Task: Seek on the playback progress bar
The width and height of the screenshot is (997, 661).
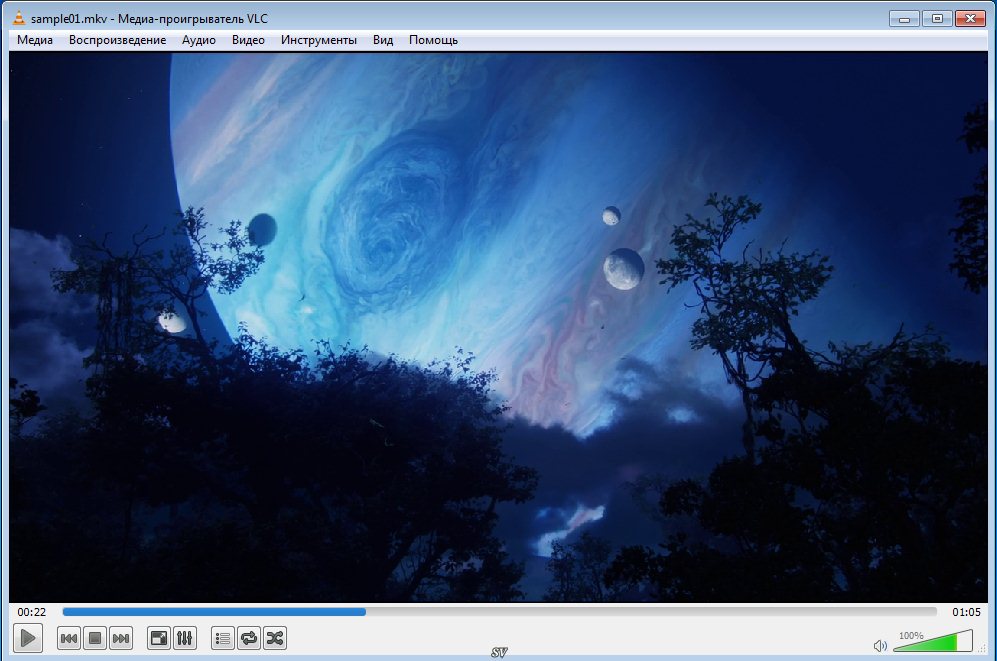Action: click(x=500, y=612)
